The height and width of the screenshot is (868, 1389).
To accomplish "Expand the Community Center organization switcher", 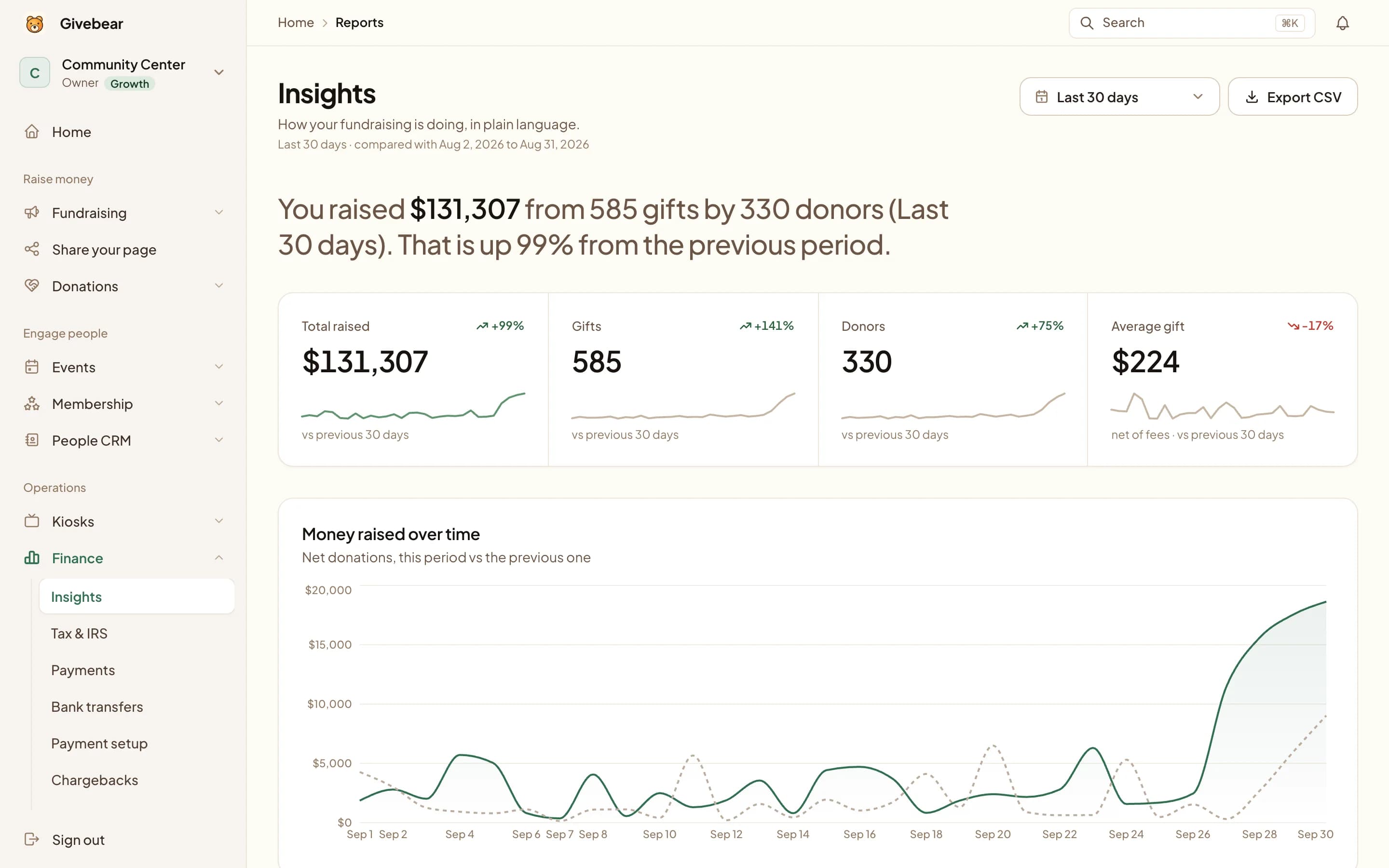I will tap(218, 72).
